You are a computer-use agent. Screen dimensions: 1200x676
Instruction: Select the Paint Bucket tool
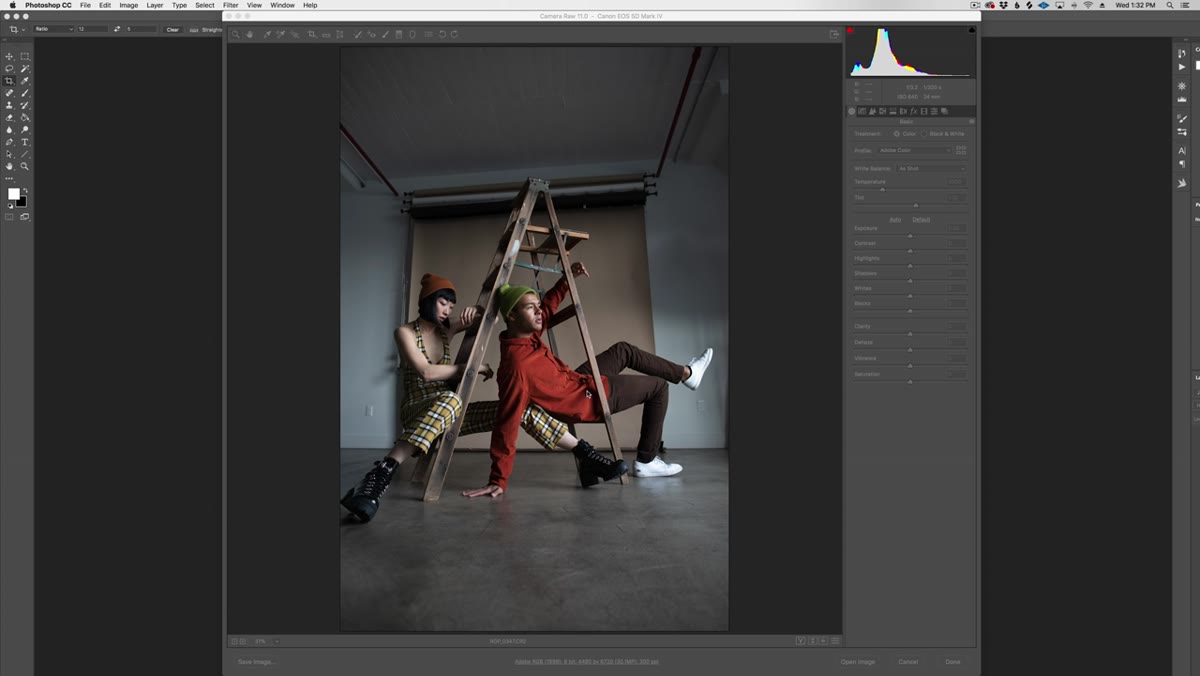(x=25, y=117)
